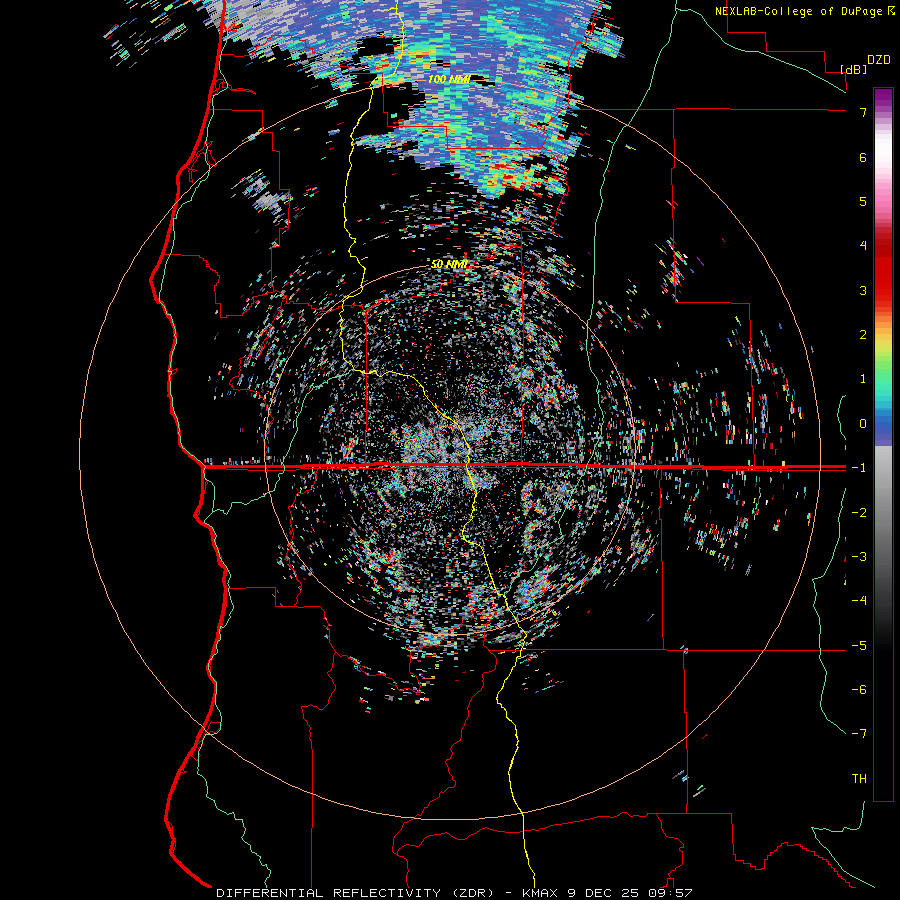This screenshot has width=900, height=900.
Task: Select the -2 value on the scale
Action: click(x=859, y=513)
